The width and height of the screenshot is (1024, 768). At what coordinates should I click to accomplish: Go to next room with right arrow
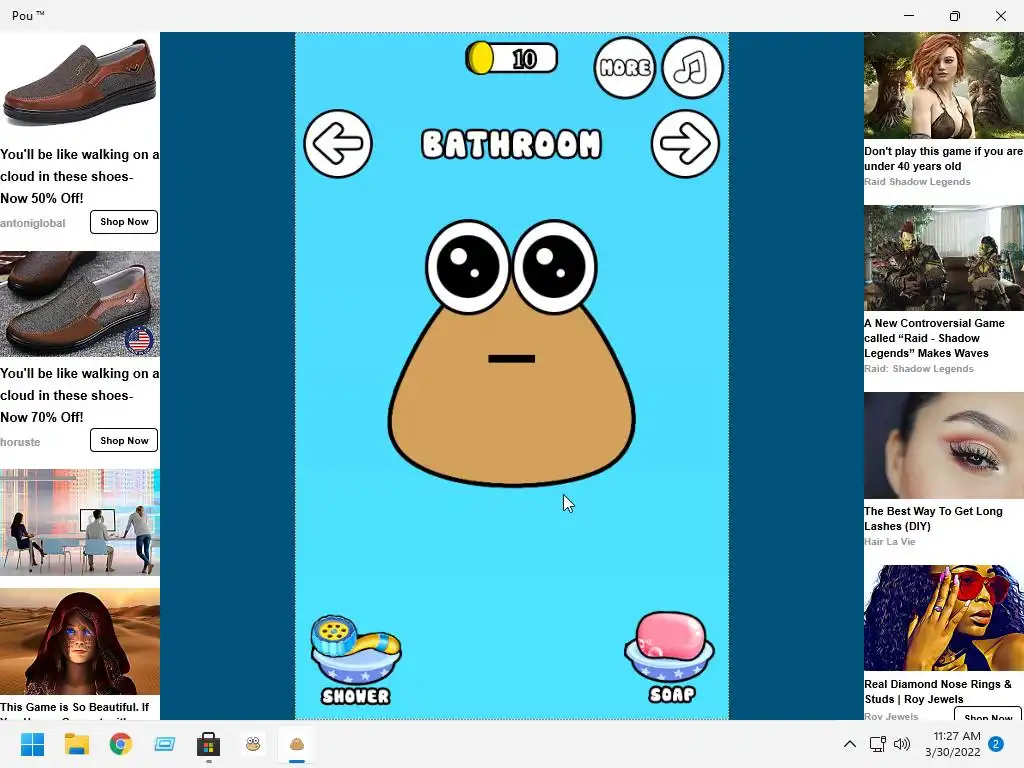coord(685,144)
